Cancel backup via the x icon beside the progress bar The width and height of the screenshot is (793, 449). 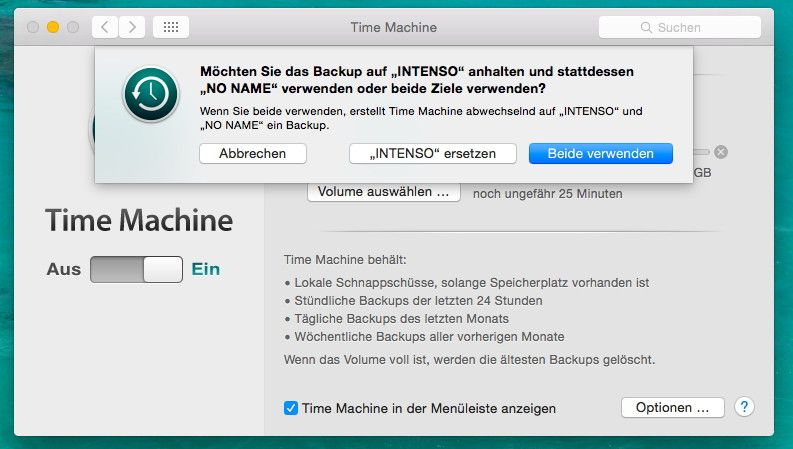tap(721, 152)
